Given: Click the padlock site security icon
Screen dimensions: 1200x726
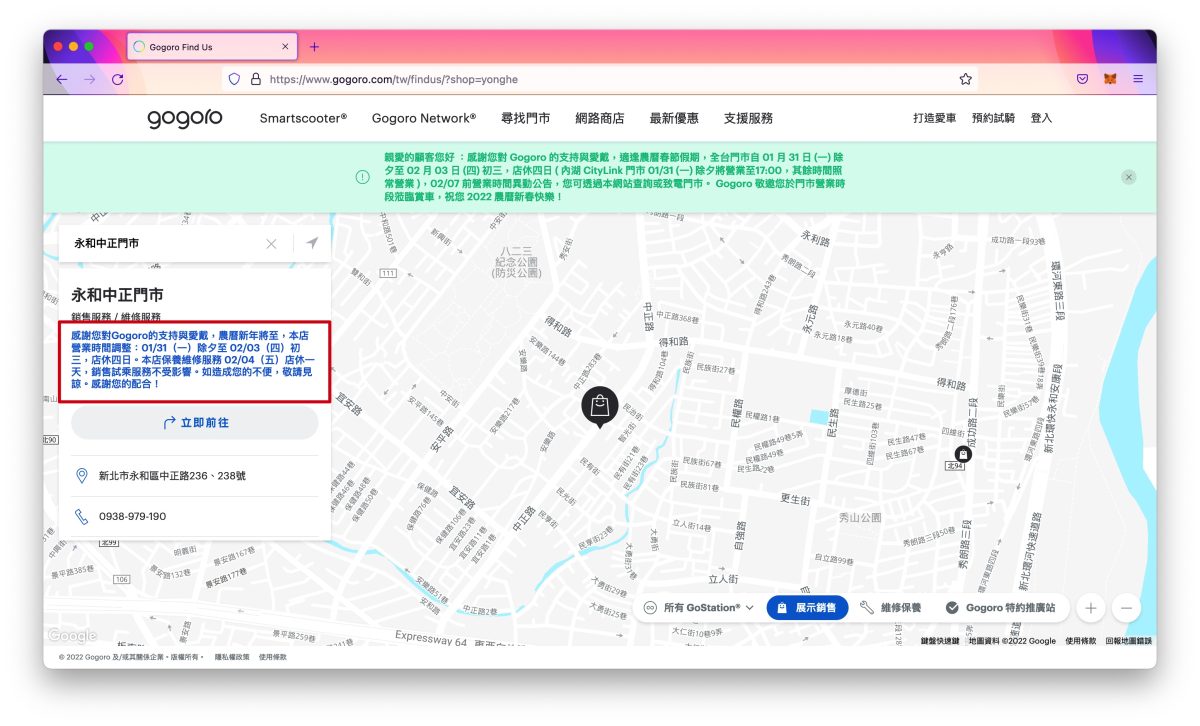Looking at the screenshot, I should pyautogui.click(x=255, y=79).
